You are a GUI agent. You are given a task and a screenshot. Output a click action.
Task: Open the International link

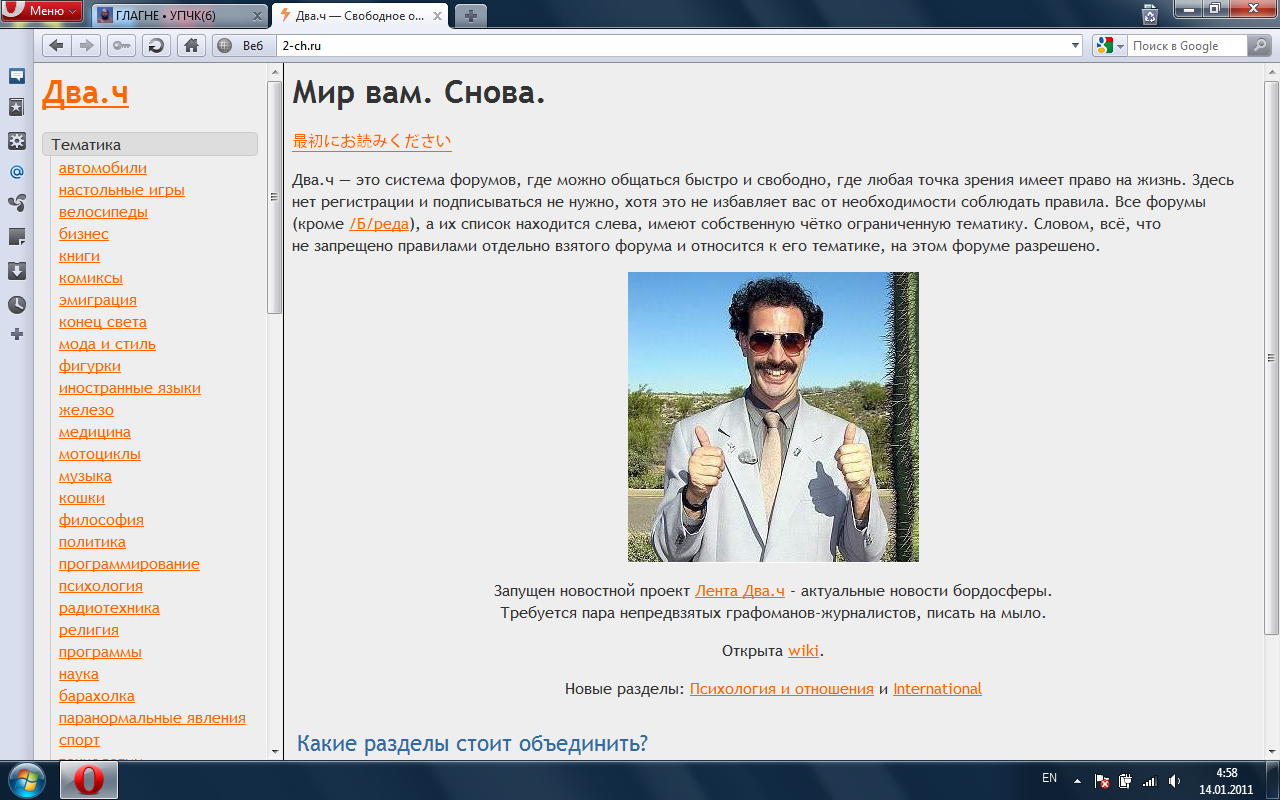[937, 689]
